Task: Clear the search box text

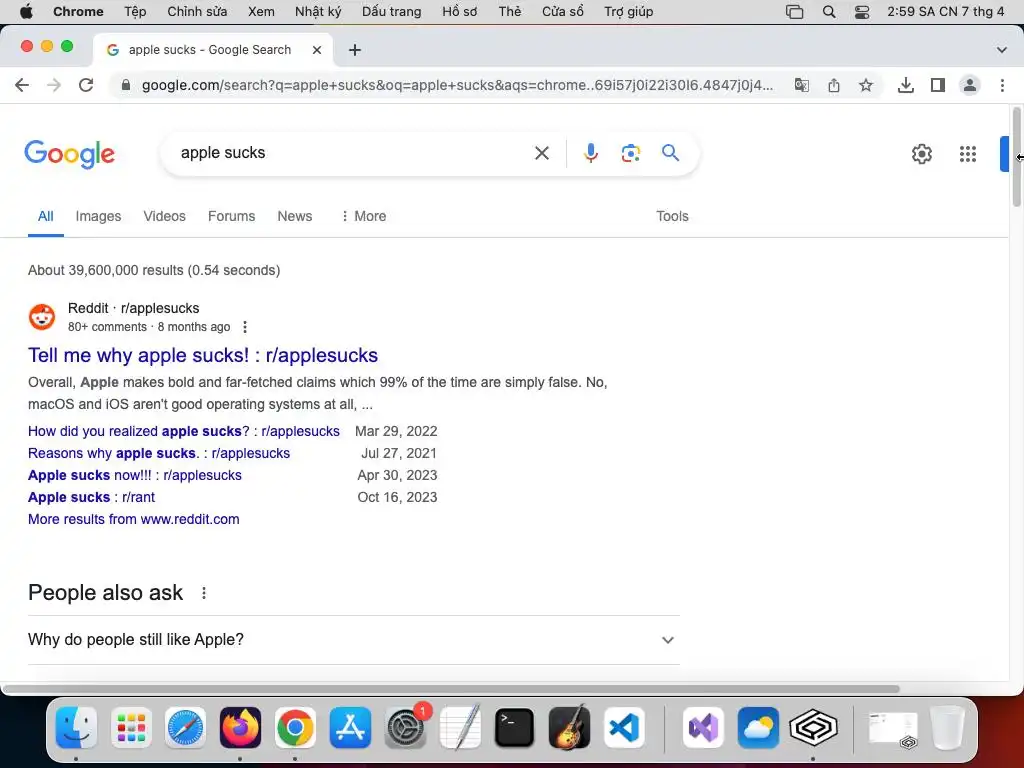Action: tap(542, 153)
